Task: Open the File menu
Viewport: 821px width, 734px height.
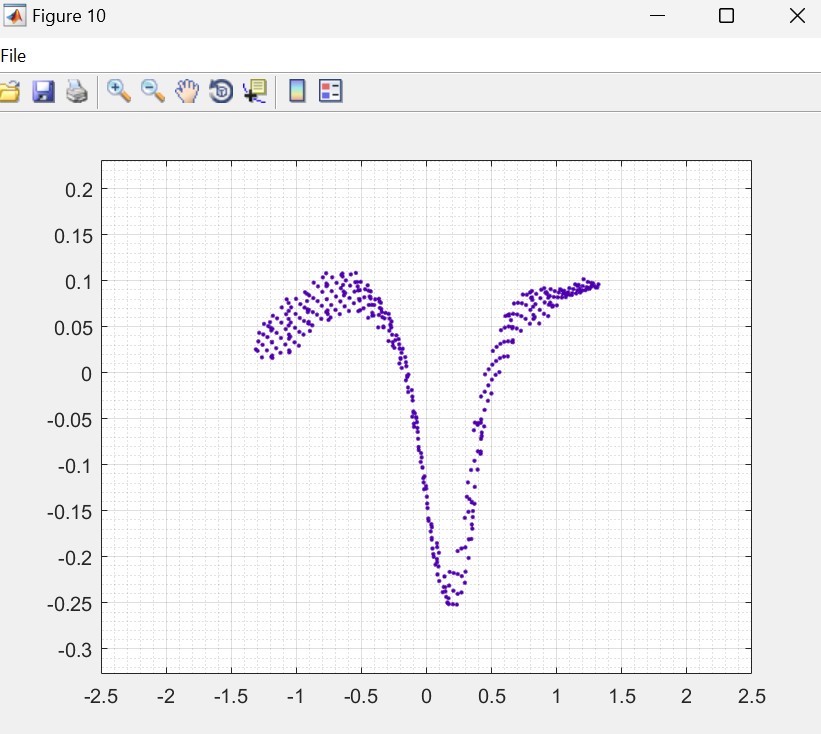Action: tap(14, 56)
